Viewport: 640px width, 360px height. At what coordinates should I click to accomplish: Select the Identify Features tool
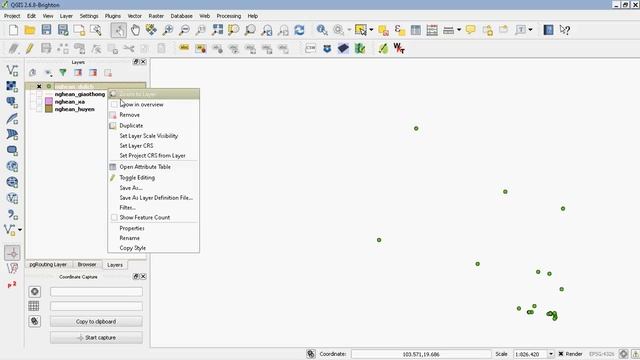pos(322,30)
